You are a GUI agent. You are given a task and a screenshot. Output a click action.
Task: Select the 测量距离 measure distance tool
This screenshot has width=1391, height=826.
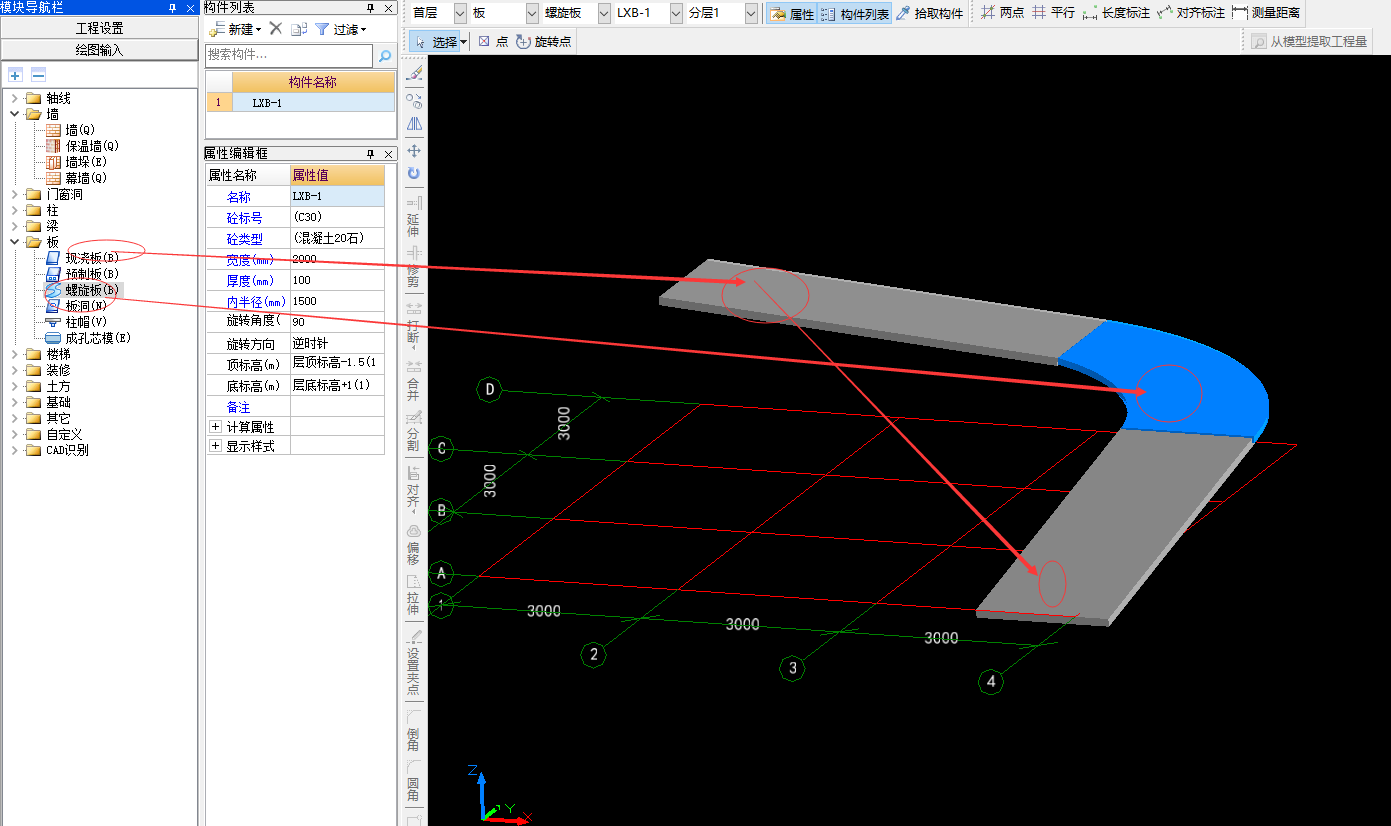1266,13
